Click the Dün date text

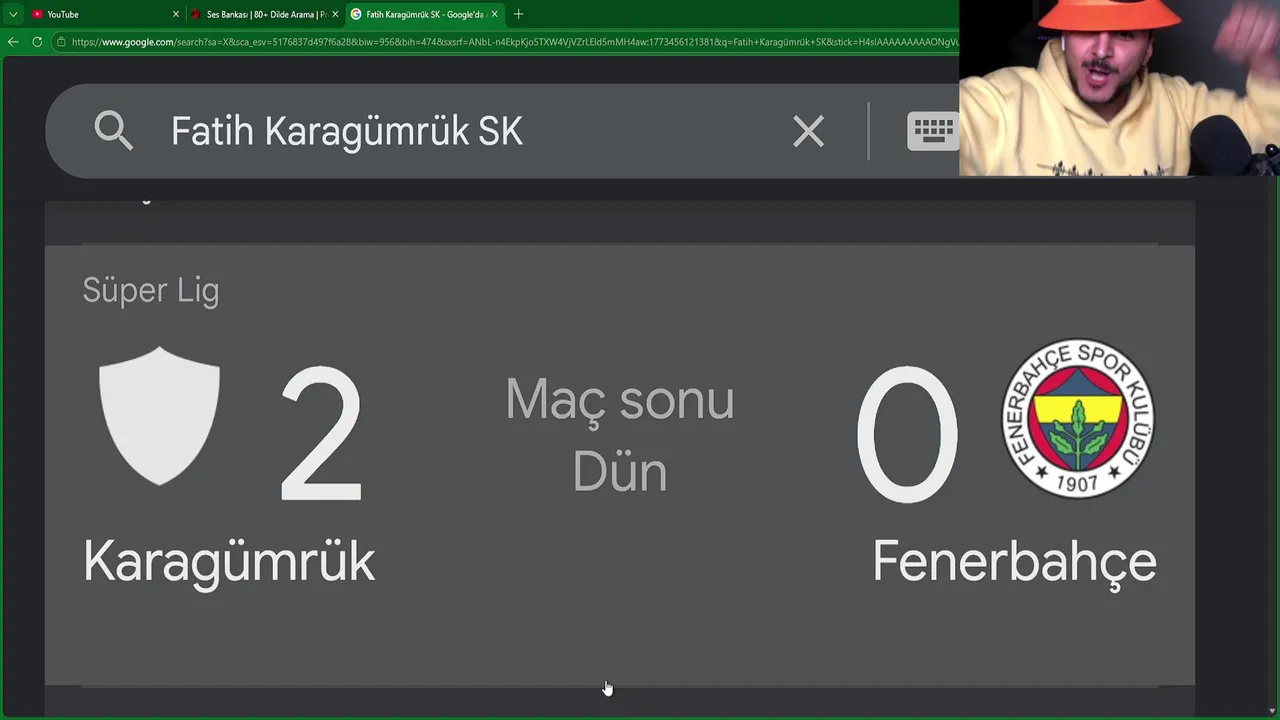(x=620, y=472)
